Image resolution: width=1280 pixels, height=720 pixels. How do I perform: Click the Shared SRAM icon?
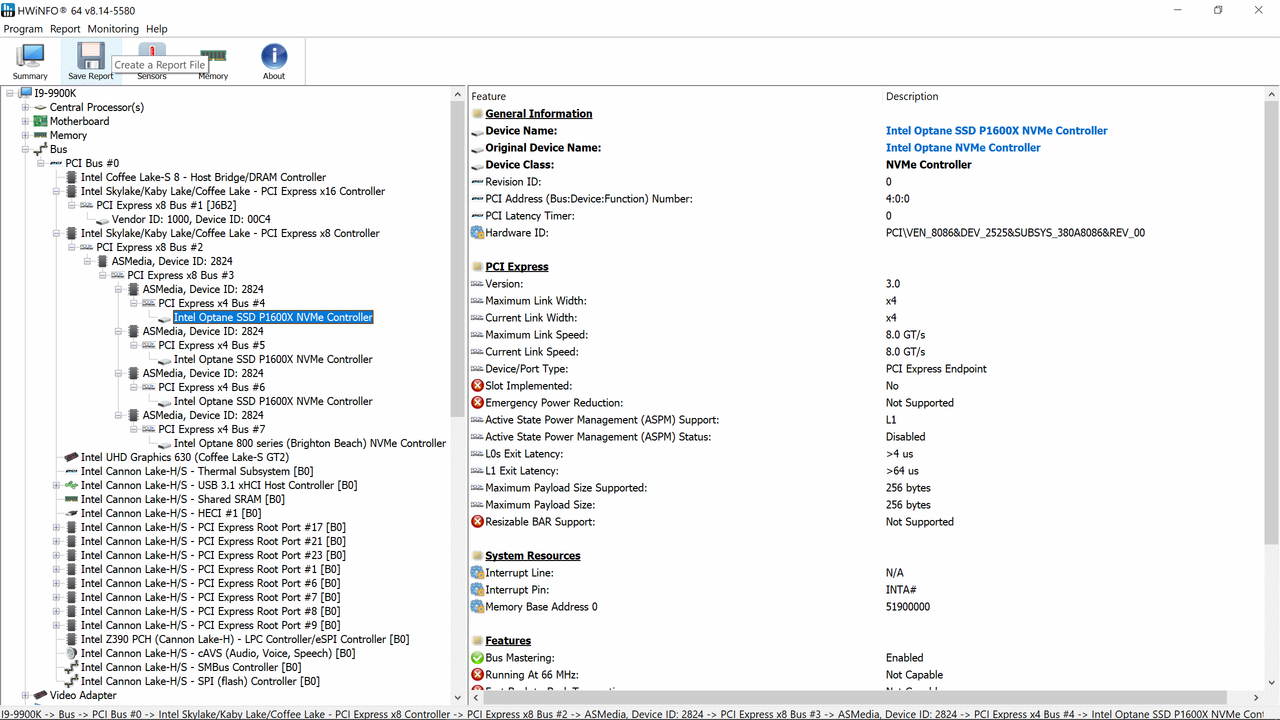pos(71,499)
